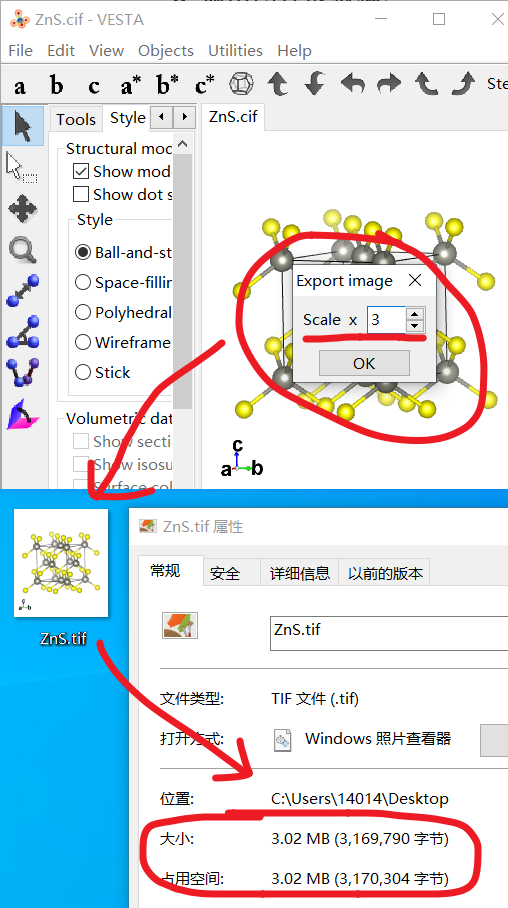Open the Utilities menu
The image size is (508, 908).
pyautogui.click(x=235, y=50)
